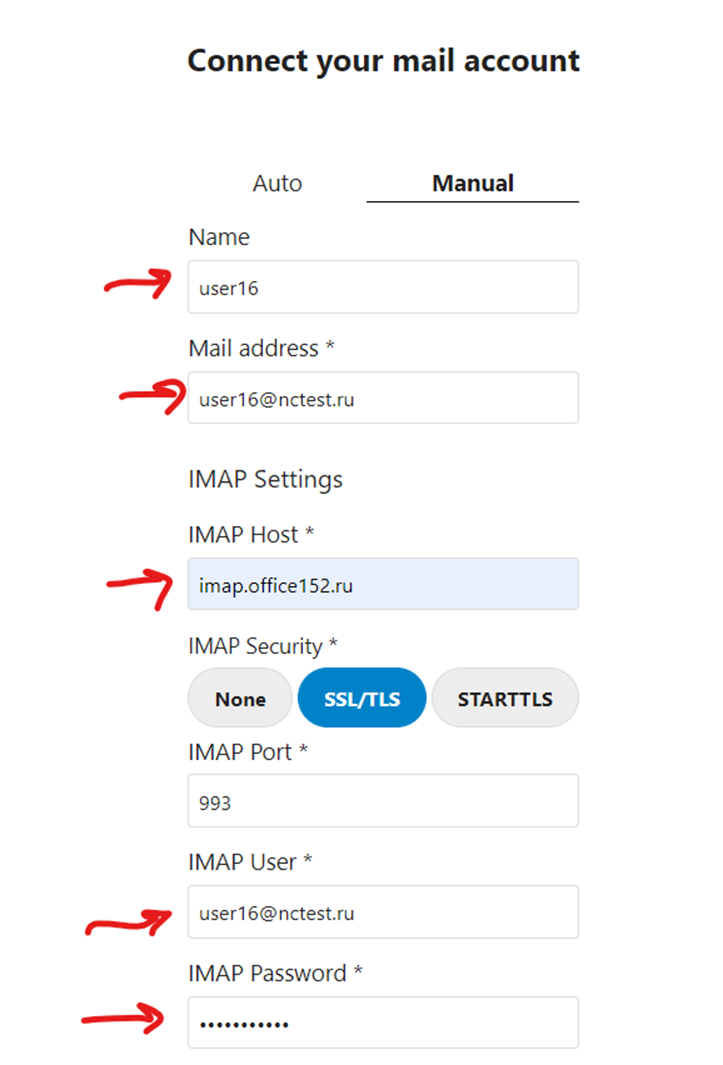
Task: Click the "IMAP Password *" label
Action: 281,973
